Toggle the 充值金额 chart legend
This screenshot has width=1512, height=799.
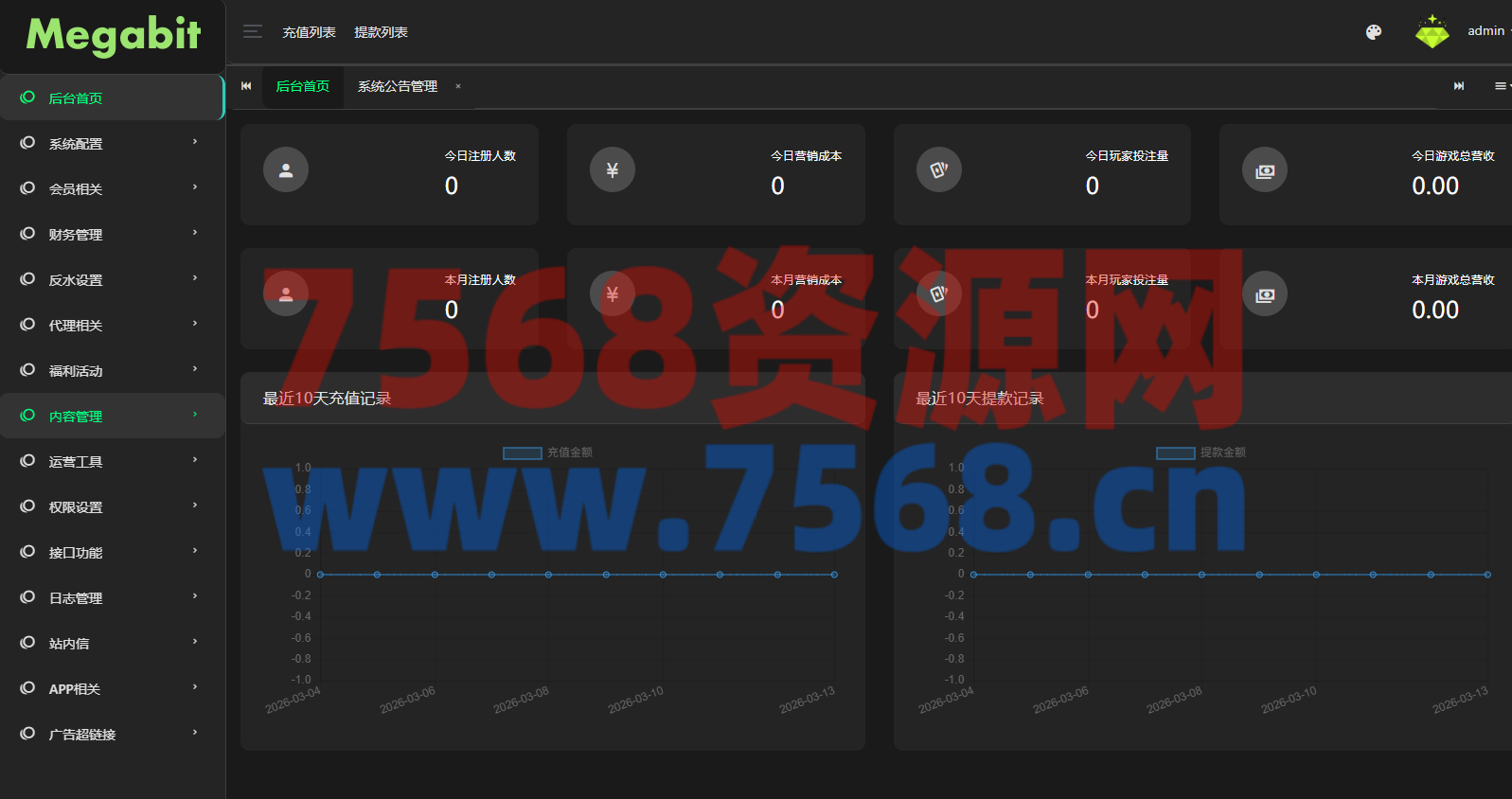(x=547, y=453)
